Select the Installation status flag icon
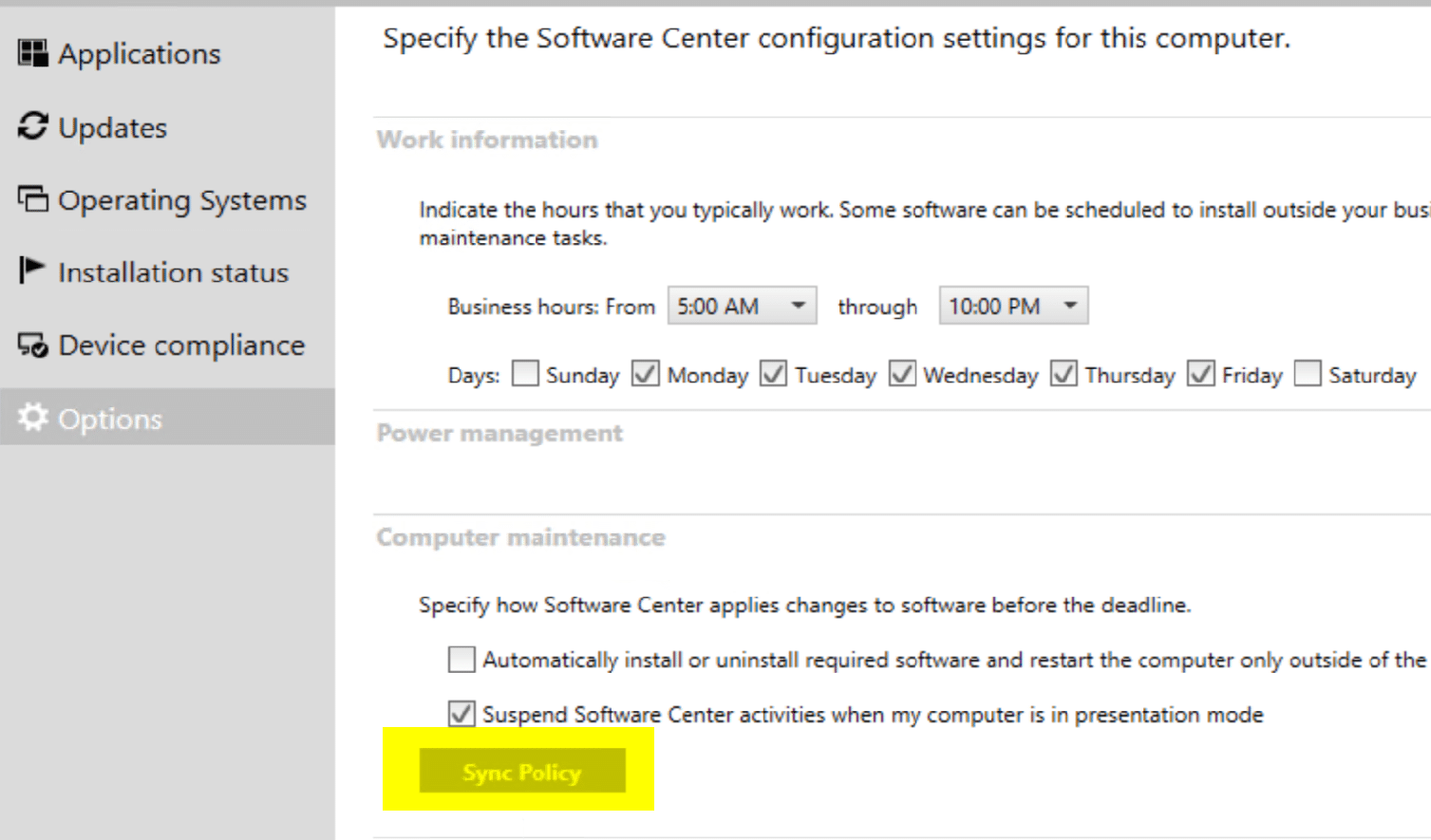Screen dimensions: 1431x840 coord(31,271)
